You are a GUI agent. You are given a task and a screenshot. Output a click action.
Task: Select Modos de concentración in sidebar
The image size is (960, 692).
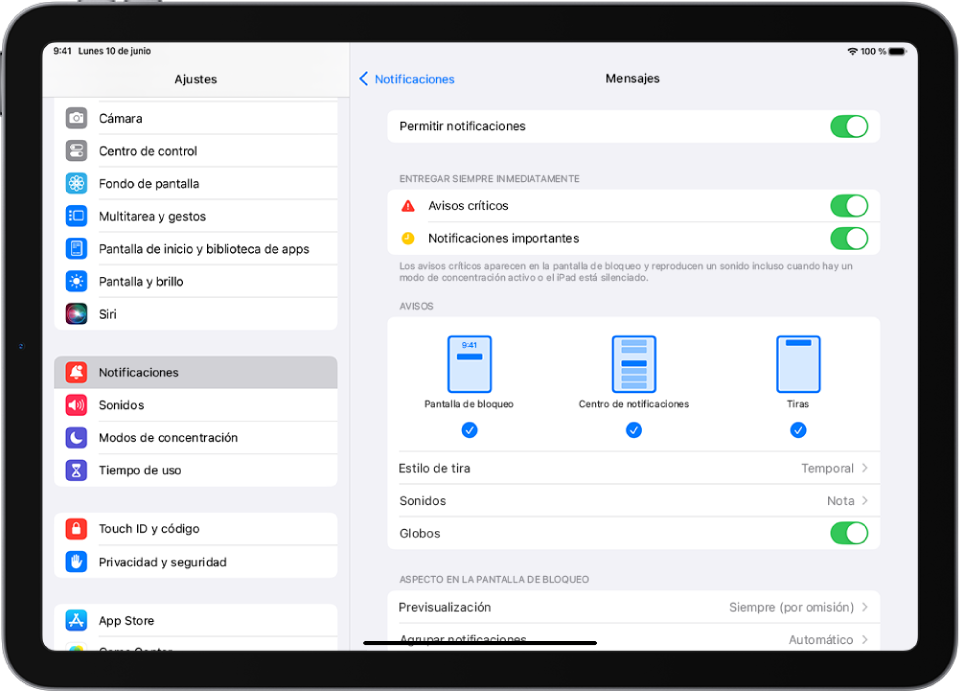click(196, 437)
